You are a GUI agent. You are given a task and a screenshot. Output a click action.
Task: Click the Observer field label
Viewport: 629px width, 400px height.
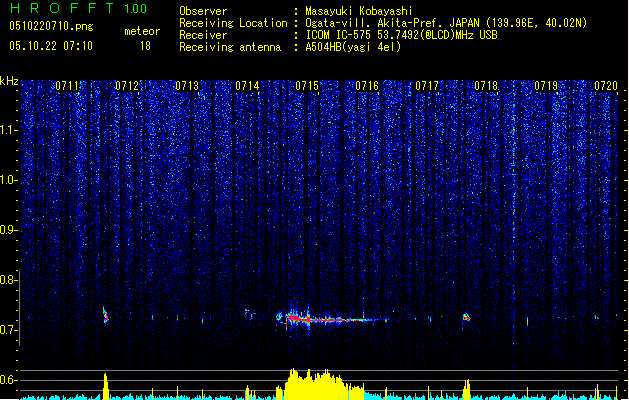pos(203,11)
